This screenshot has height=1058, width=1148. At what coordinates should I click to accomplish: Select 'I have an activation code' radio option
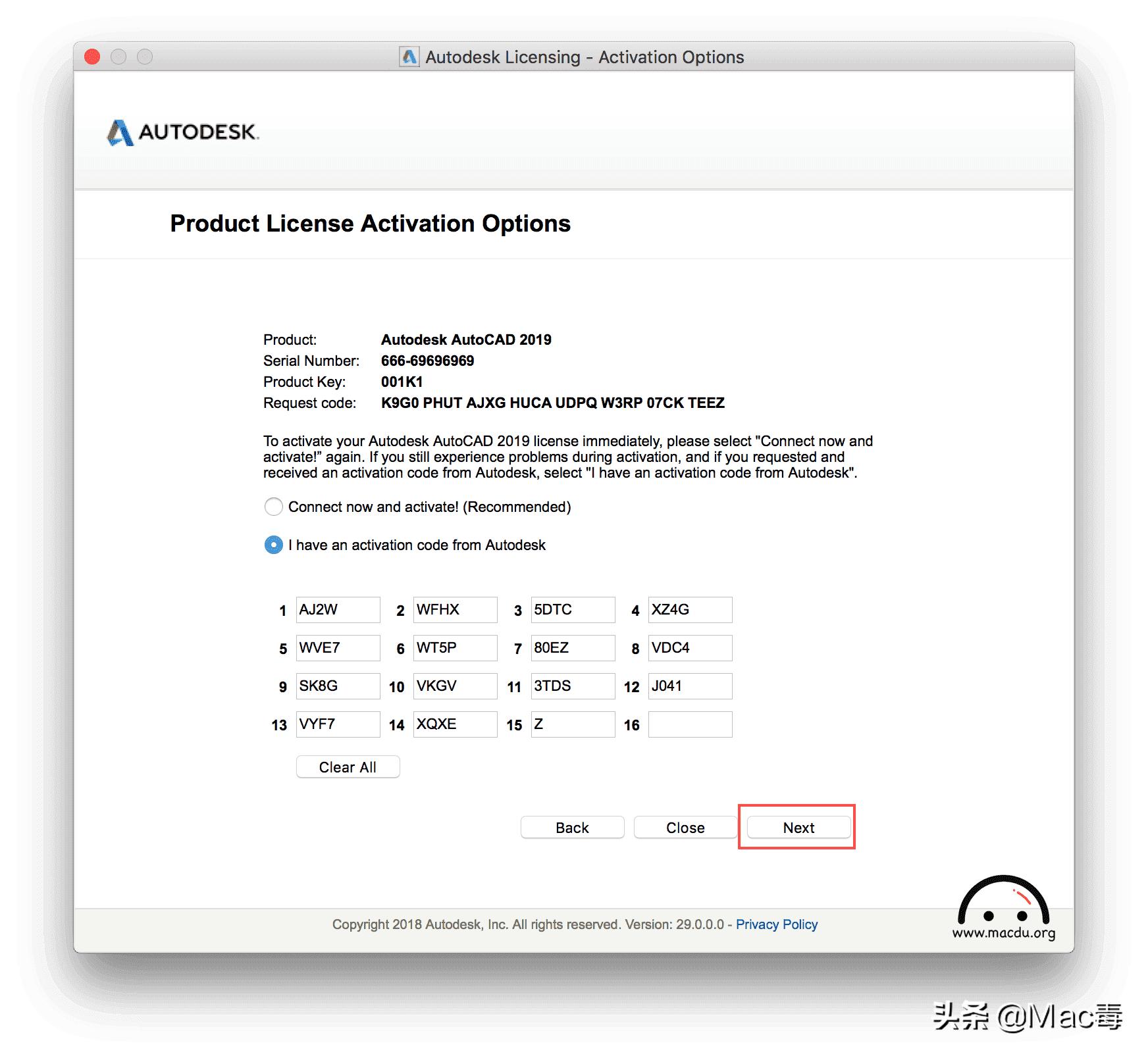(x=273, y=545)
